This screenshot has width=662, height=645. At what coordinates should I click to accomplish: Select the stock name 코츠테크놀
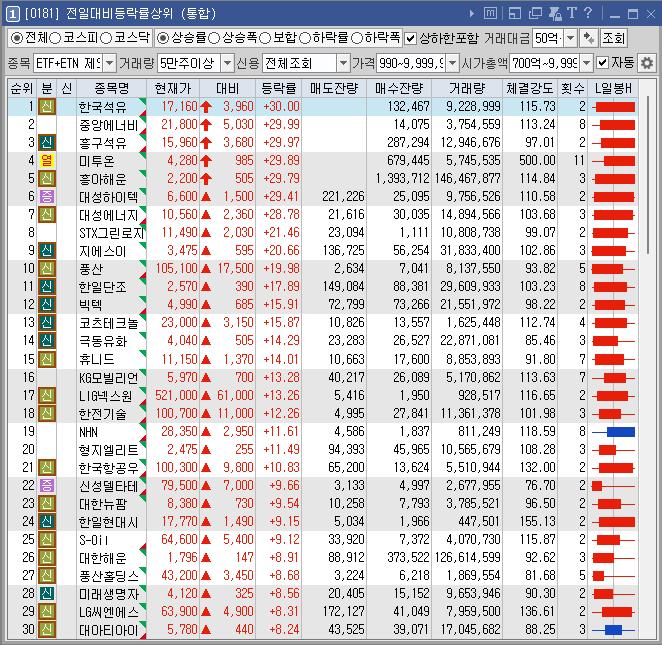tap(109, 323)
